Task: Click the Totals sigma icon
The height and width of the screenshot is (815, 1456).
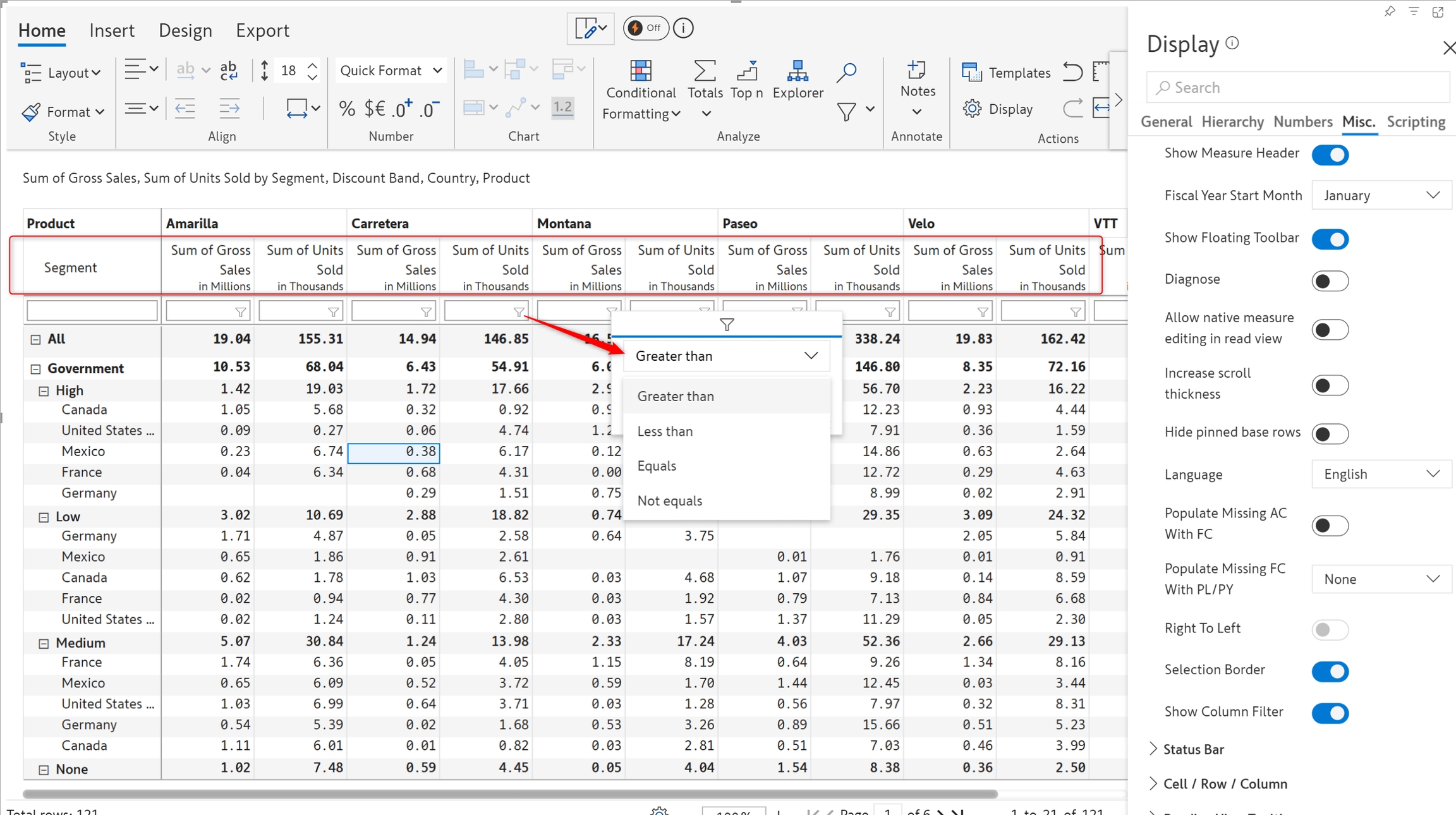Action: pos(704,71)
